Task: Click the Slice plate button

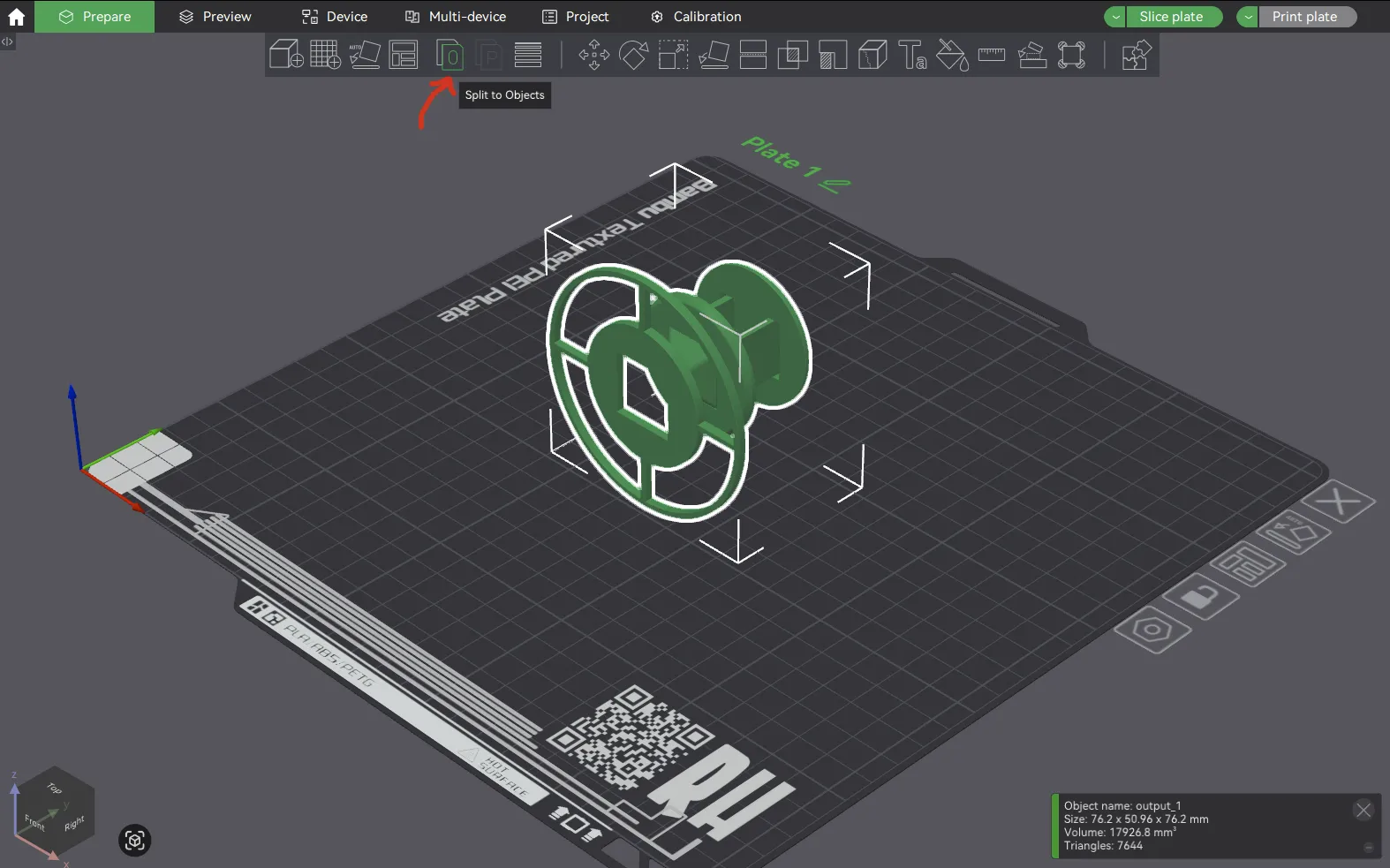Action: coord(1175,17)
